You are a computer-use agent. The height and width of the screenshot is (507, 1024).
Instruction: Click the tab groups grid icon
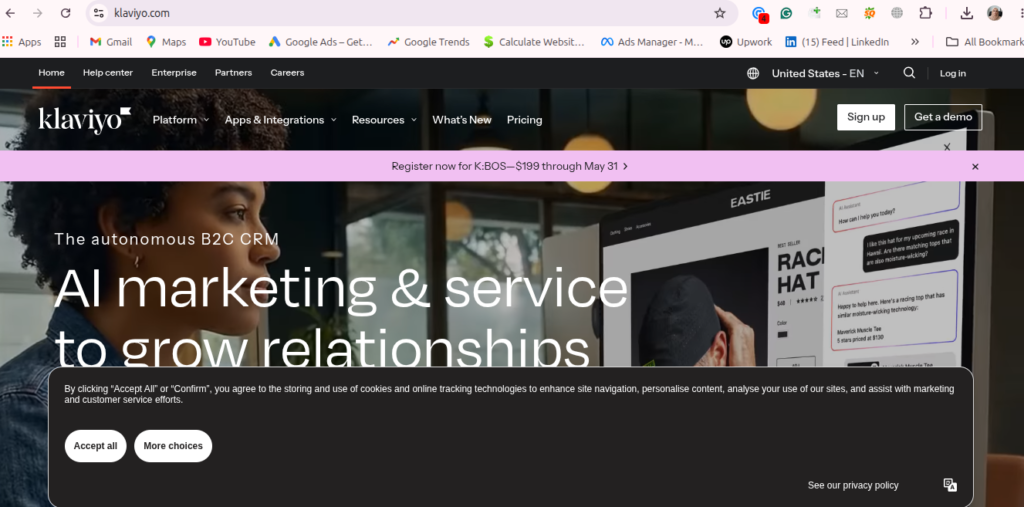point(60,42)
